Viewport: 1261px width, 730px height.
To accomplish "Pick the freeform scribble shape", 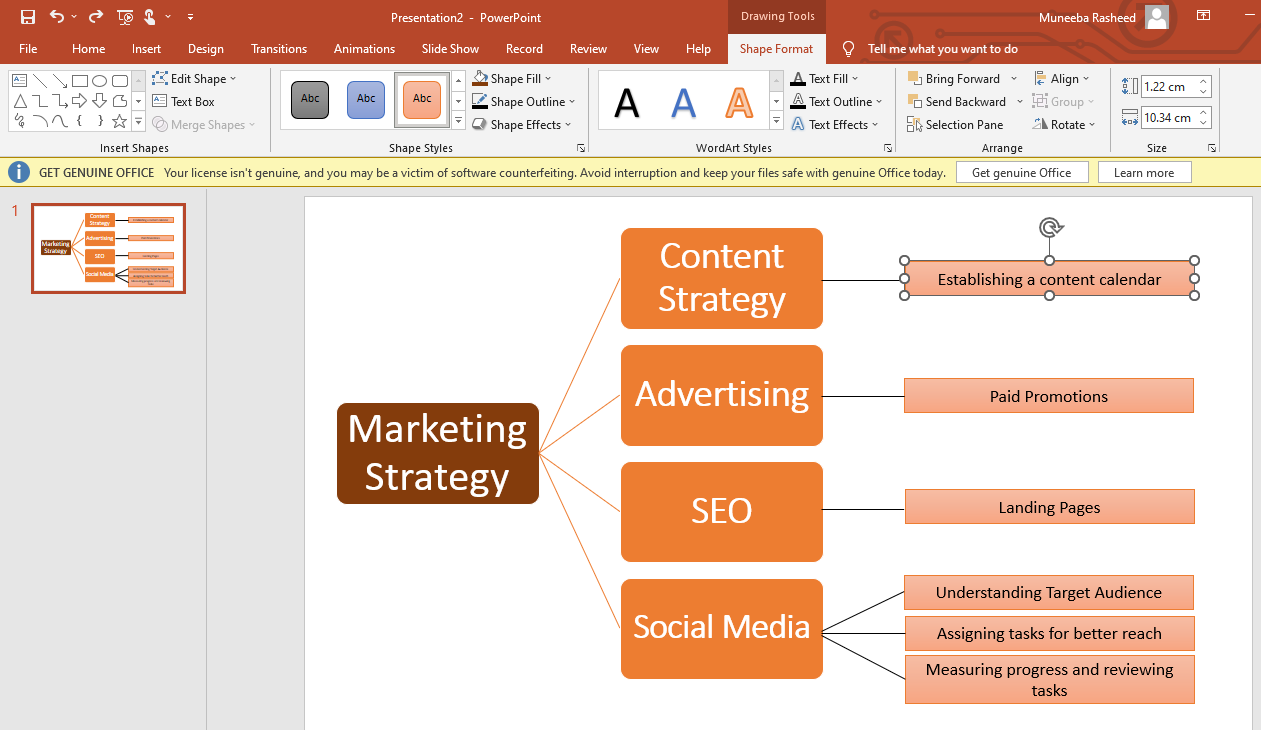I will click(x=20, y=121).
